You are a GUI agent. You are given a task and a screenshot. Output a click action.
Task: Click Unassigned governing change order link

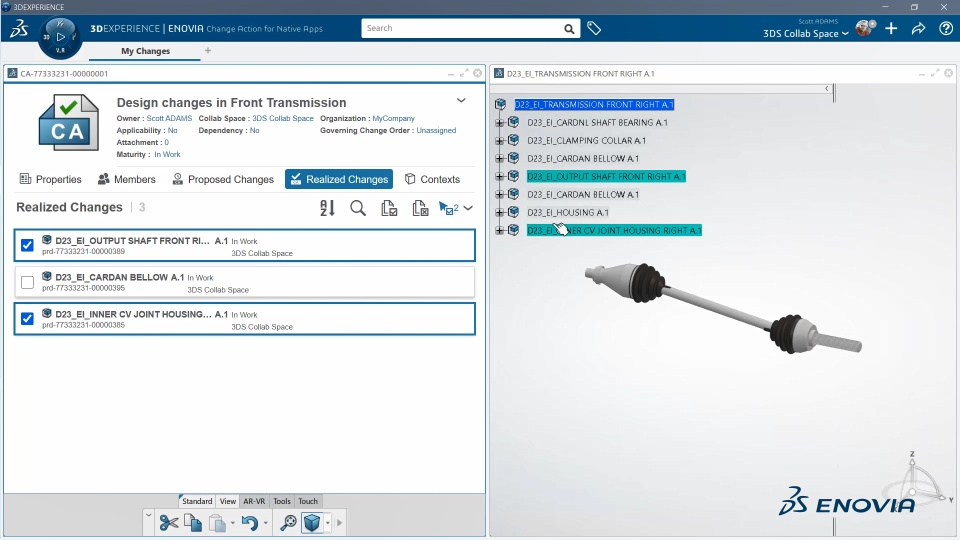coord(436,130)
